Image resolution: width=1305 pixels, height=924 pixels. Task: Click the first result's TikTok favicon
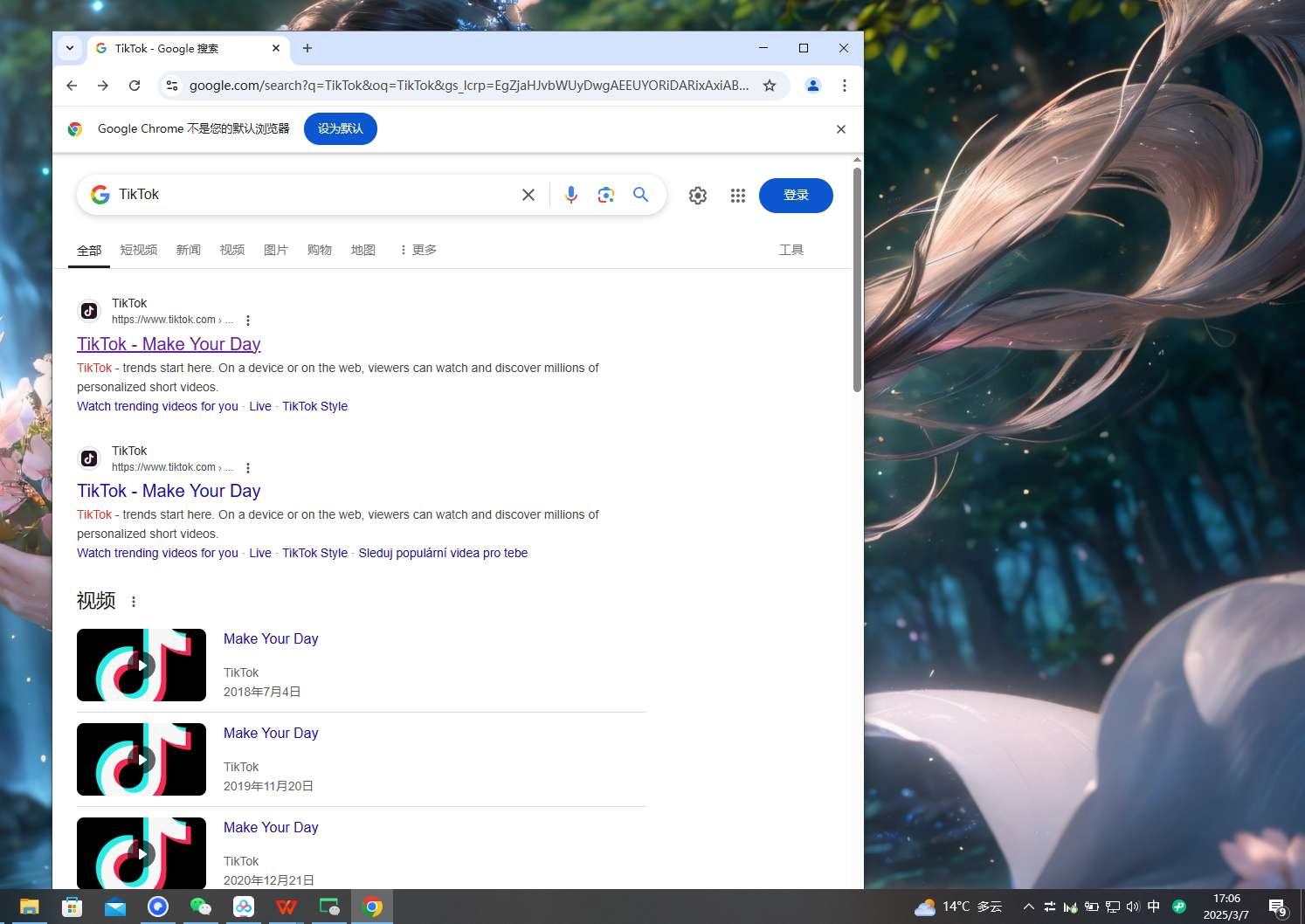click(89, 311)
